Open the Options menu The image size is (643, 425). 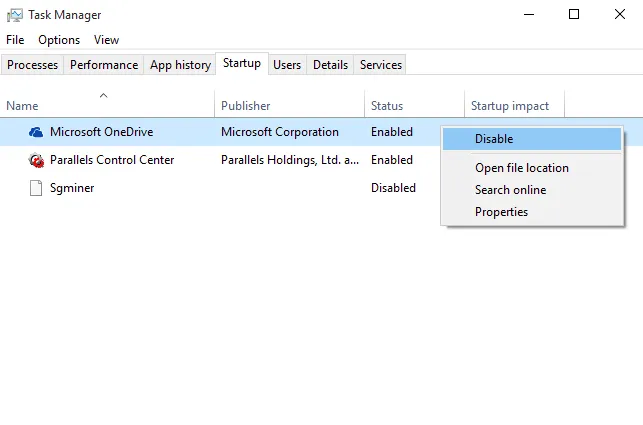pos(59,40)
